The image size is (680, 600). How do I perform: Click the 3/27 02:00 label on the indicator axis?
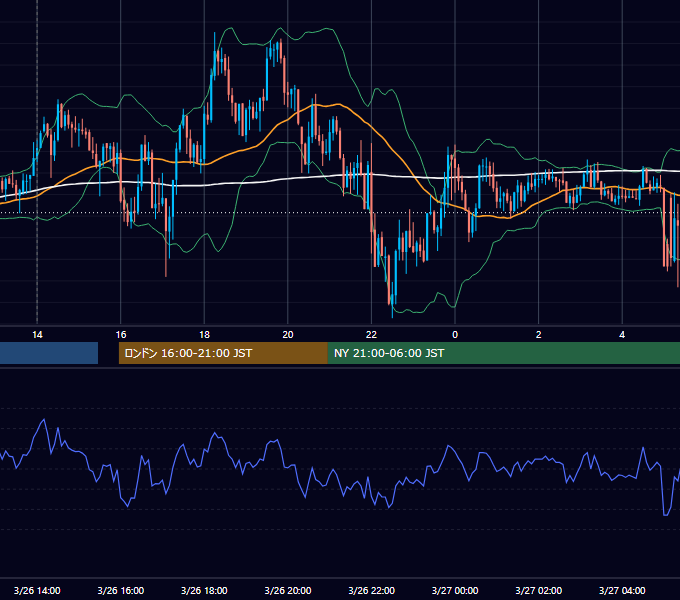539,590
